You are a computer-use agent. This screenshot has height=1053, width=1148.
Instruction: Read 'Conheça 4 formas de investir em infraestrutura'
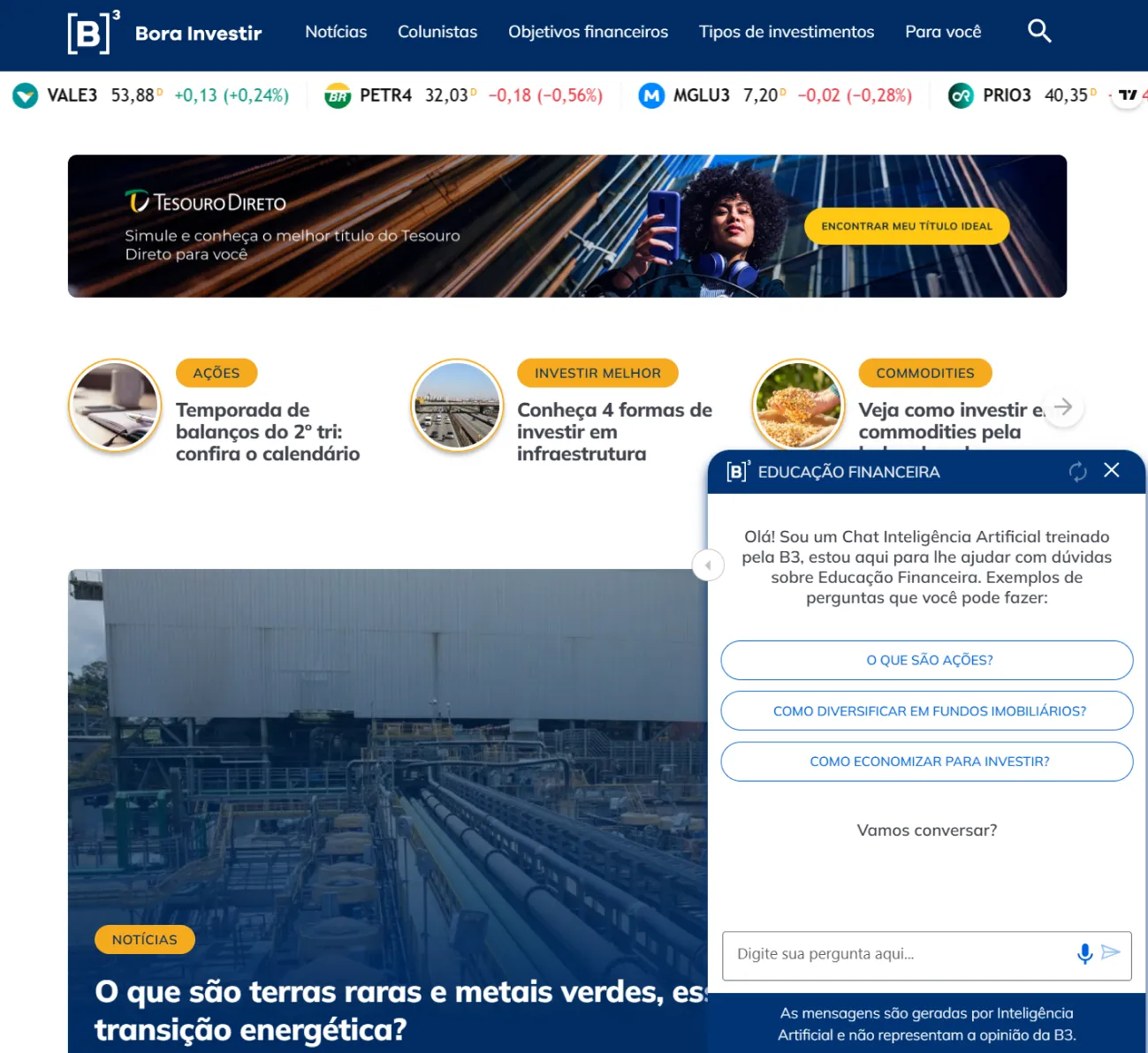tap(614, 432)
